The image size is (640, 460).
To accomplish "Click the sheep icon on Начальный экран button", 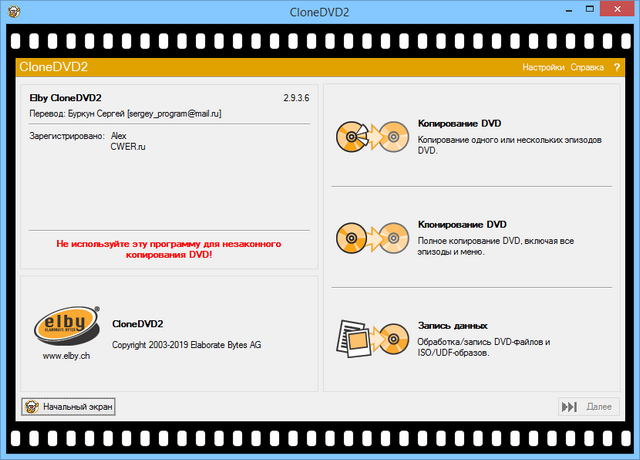I will (x=31, y=407).
